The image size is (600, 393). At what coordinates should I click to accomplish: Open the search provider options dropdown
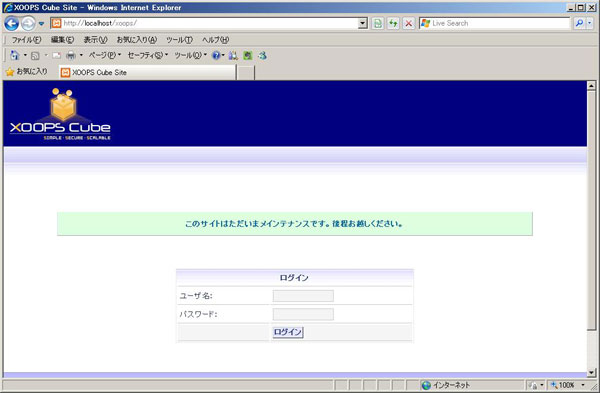(x=589, y=23)
